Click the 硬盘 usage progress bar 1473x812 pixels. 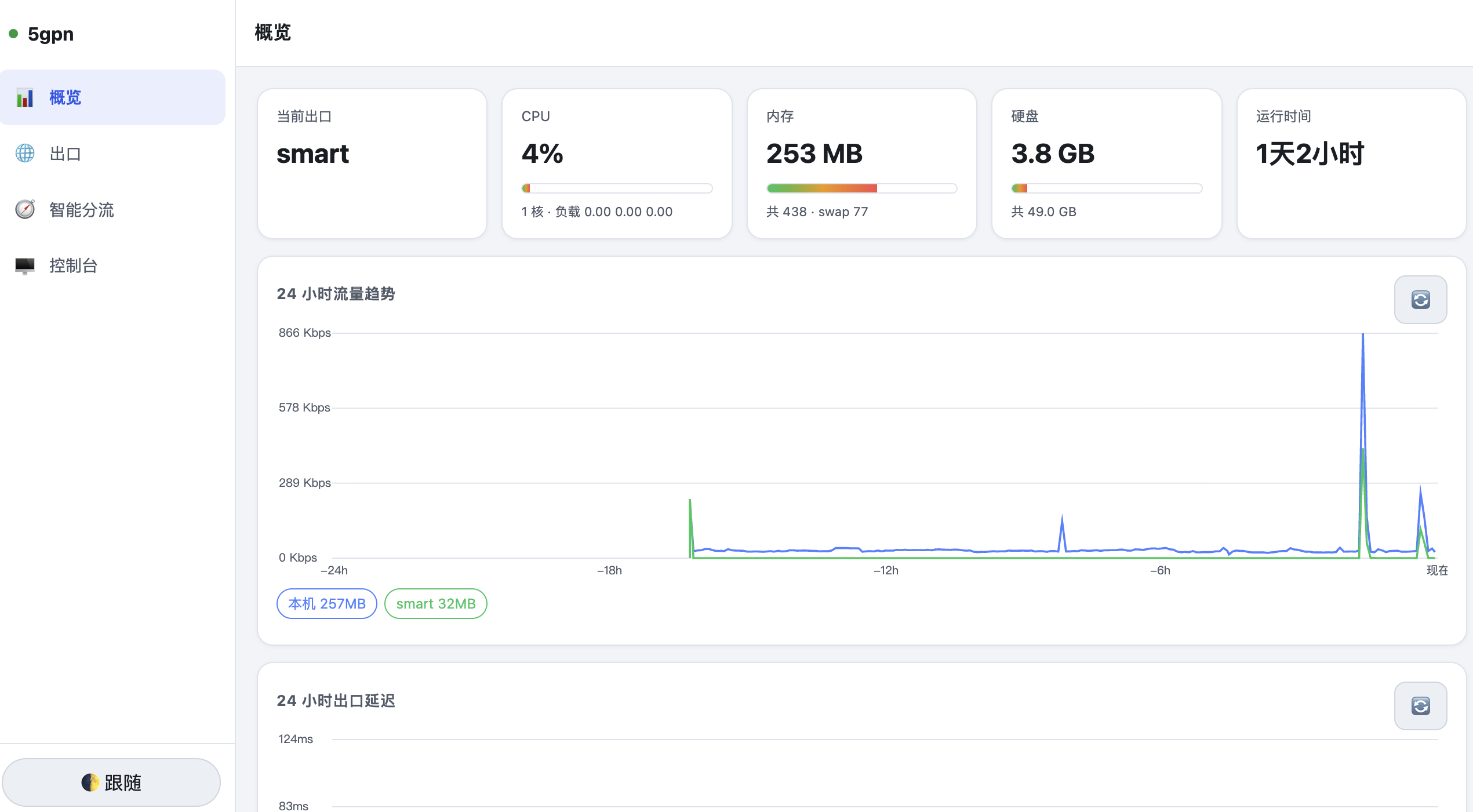tap(1107, 188)
